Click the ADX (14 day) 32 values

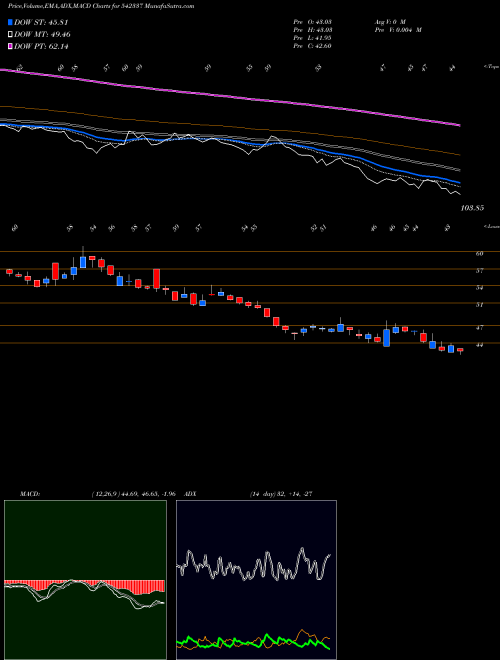click(281, 494)
